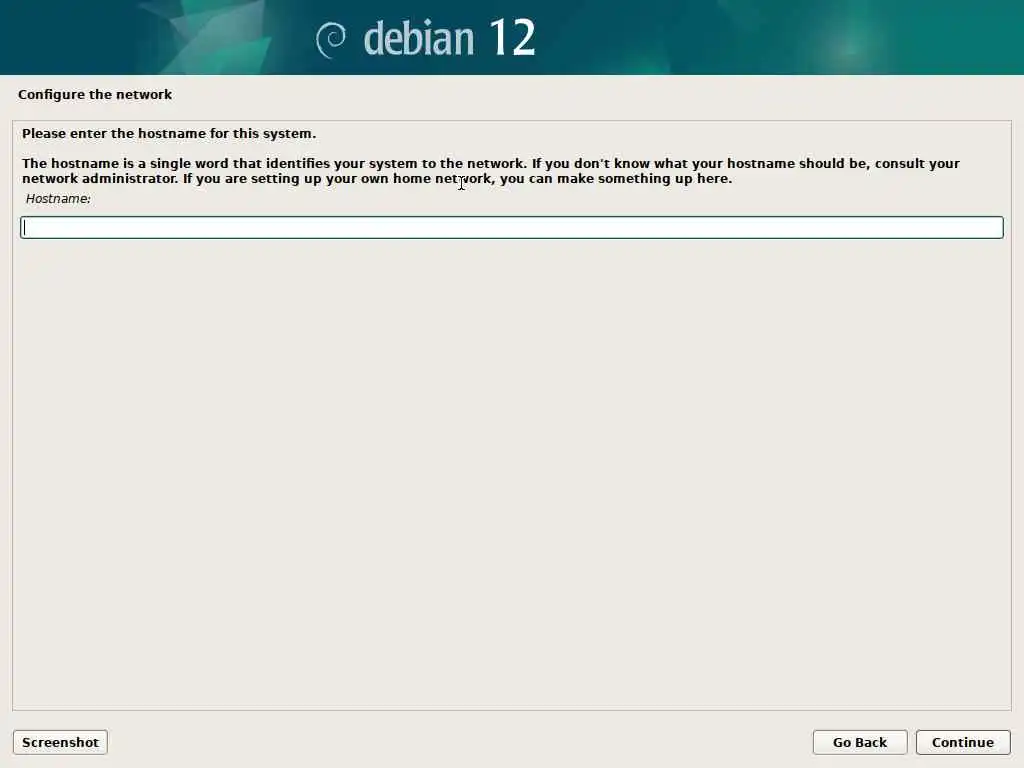Click the "Hostname:" field label

pyautogui.click(x=58, y=199)
